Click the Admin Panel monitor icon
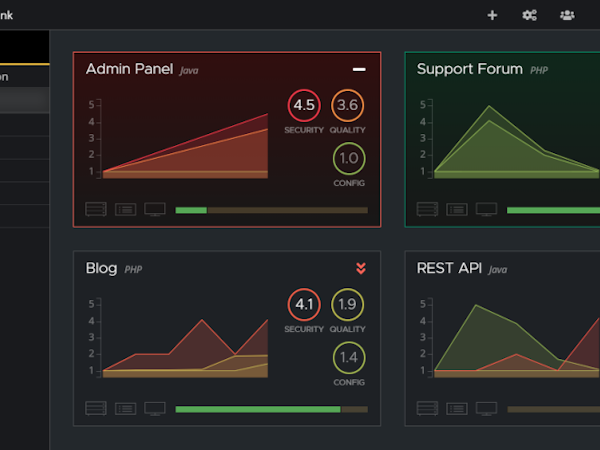The width and height of the screenshot is (600, 450). click(155, 209)
